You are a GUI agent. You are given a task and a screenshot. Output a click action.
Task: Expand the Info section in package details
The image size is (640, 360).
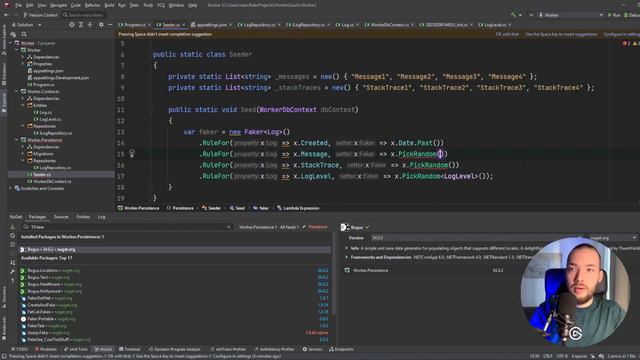(347, 248)
